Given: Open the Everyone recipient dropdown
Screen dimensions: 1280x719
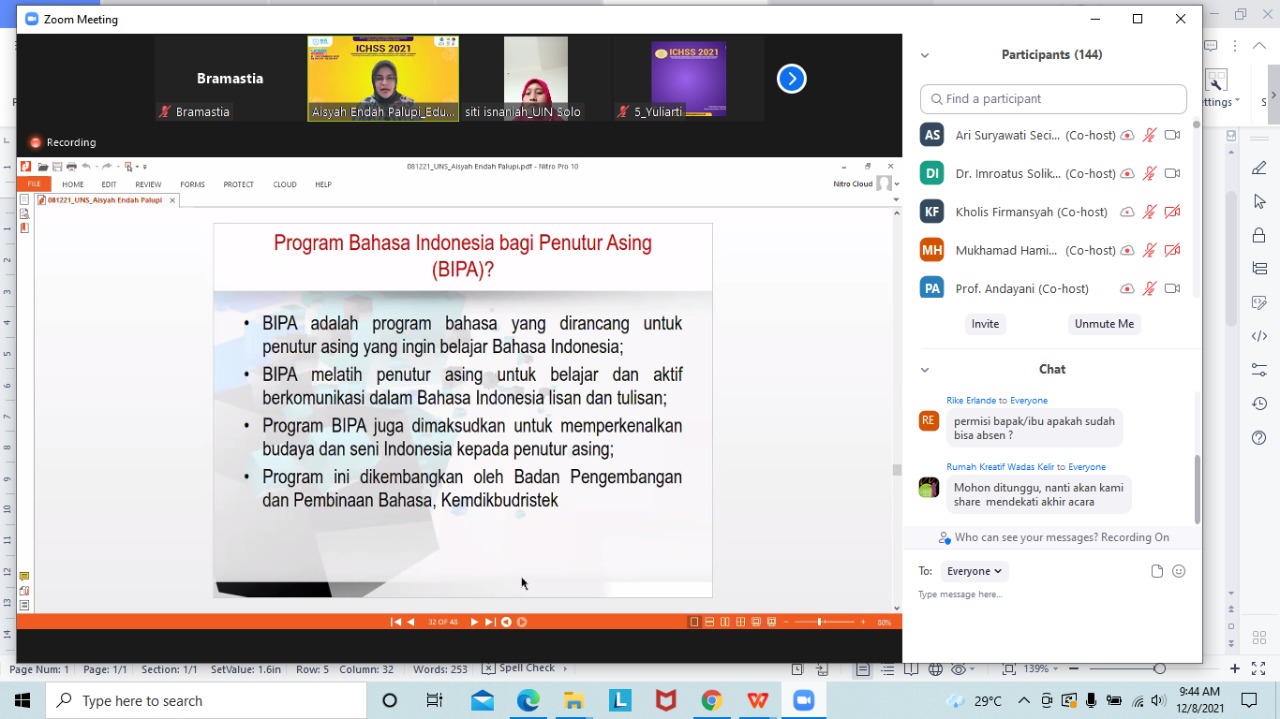Looking at the screenshot, I should (974, 571).
